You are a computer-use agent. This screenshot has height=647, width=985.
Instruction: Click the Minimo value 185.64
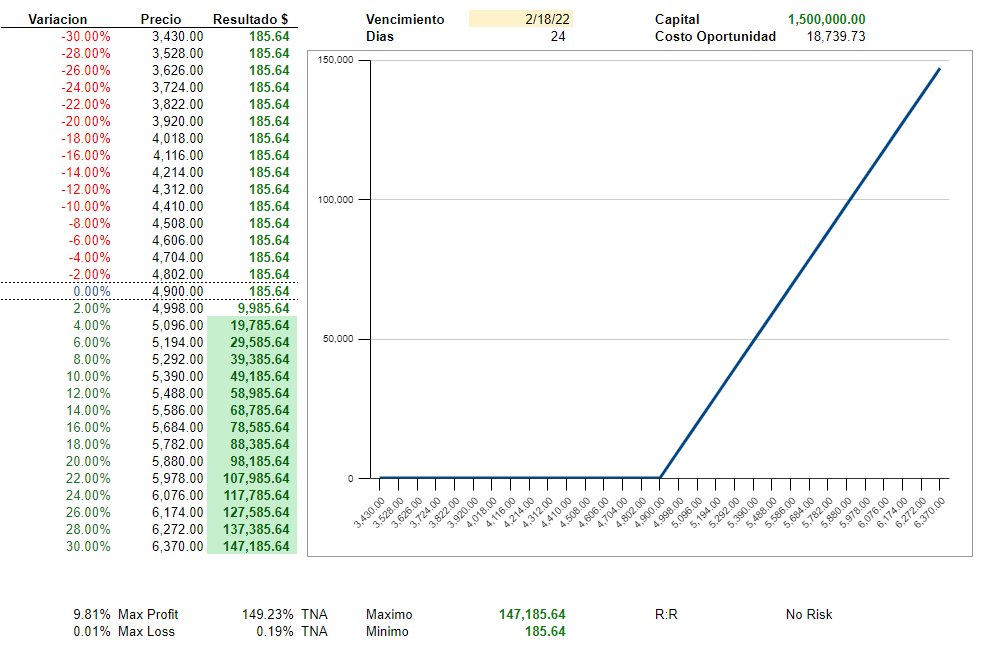tap(545, 631)
